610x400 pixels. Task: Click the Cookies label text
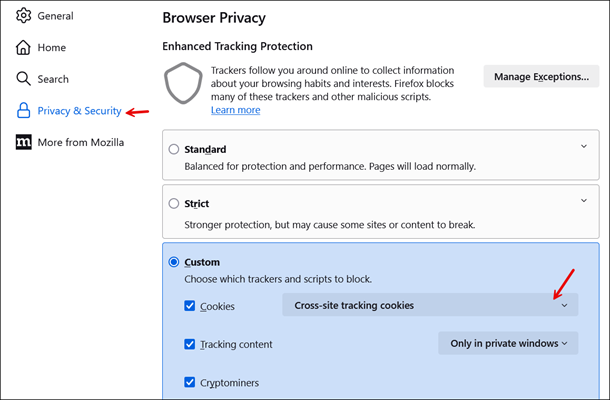tap(217, 307)
